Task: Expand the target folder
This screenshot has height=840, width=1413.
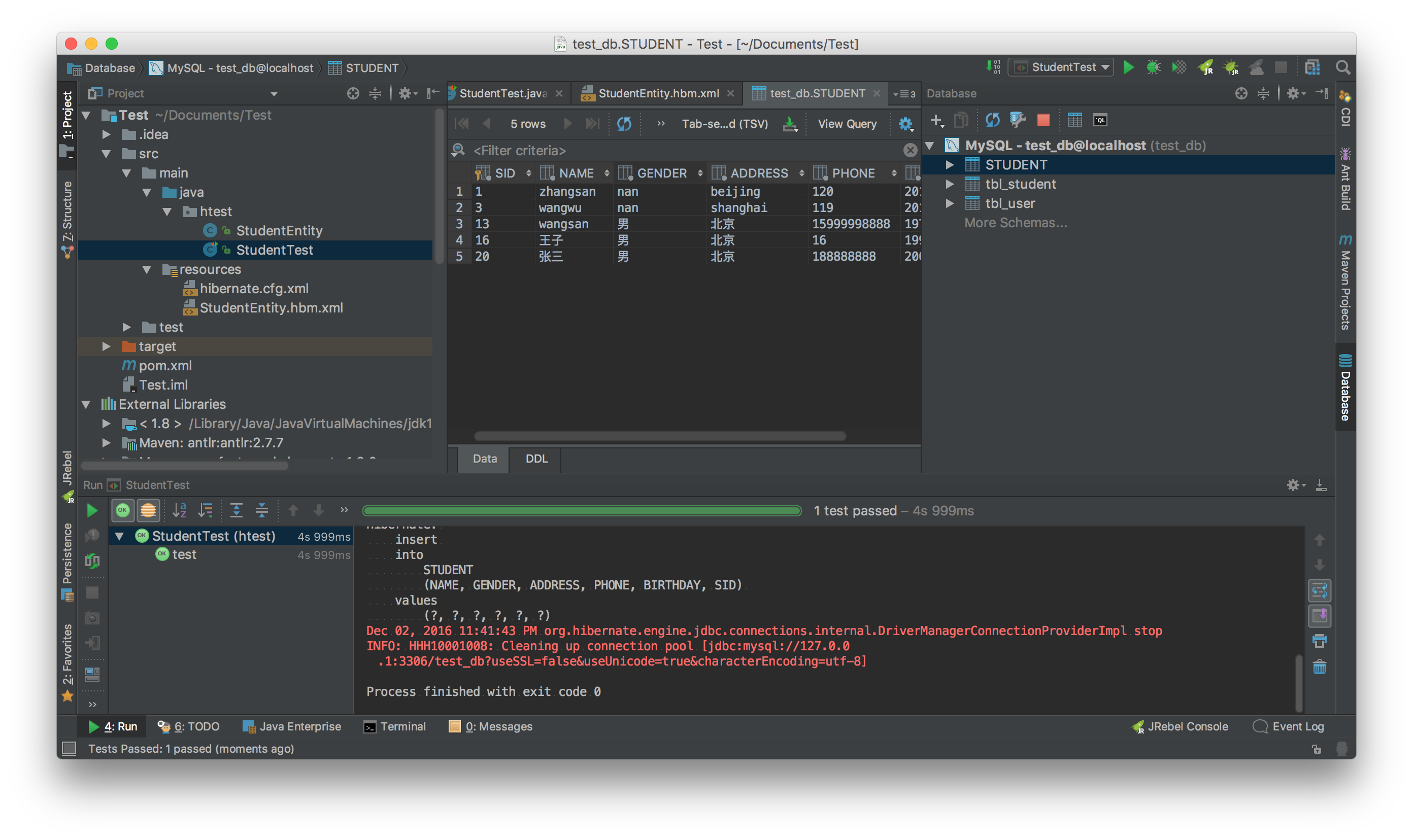Action: (106, 346)
